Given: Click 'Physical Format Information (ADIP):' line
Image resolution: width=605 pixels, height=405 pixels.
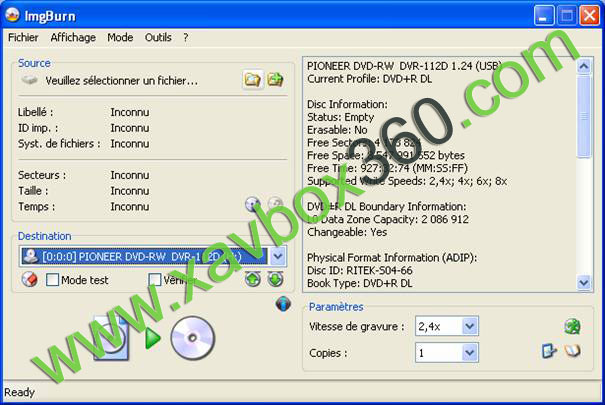Looking at the screenshot, I should pos(392,258).
